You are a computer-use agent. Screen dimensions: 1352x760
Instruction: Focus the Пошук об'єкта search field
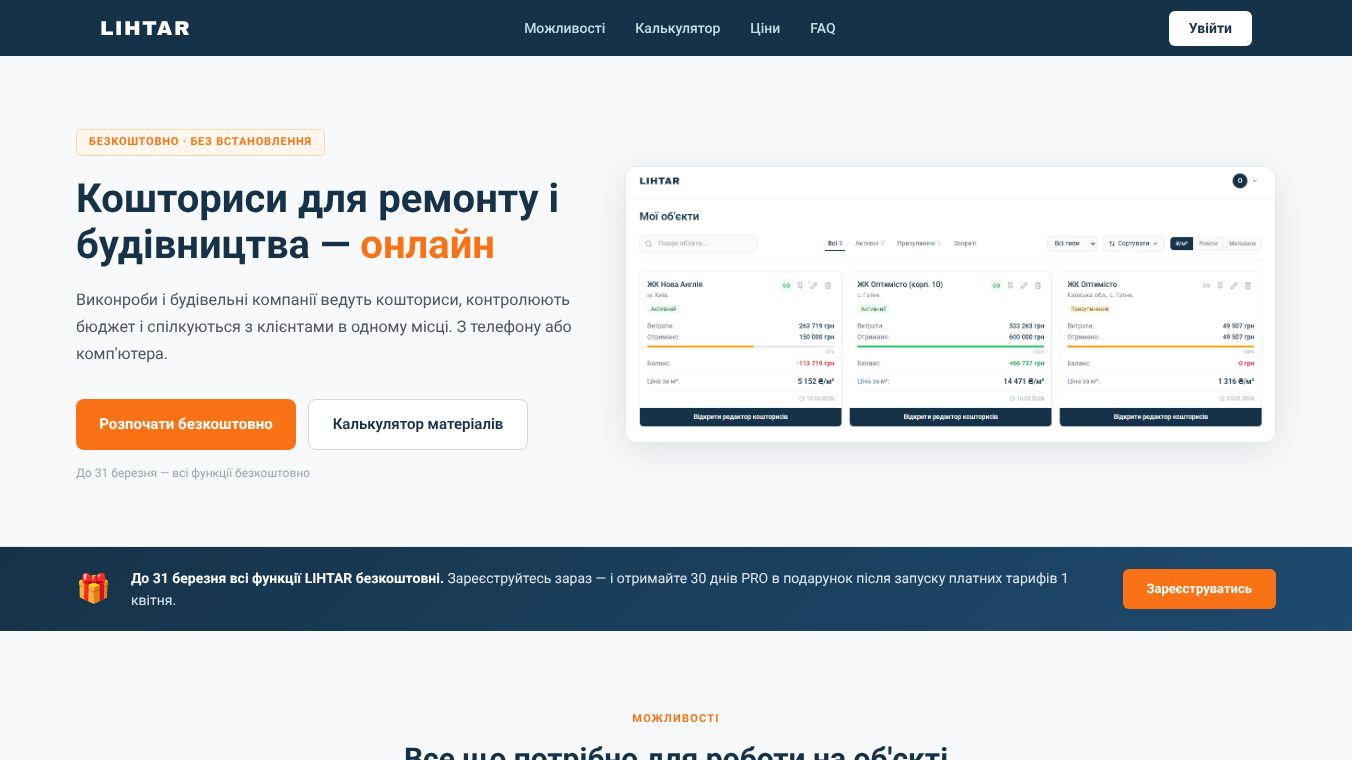click(699, 243)
